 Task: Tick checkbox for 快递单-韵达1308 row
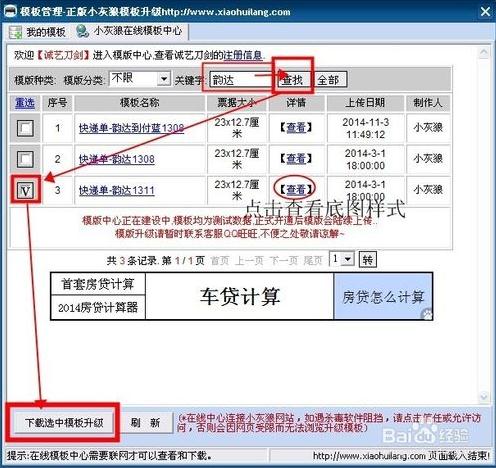tap(25, 159)
